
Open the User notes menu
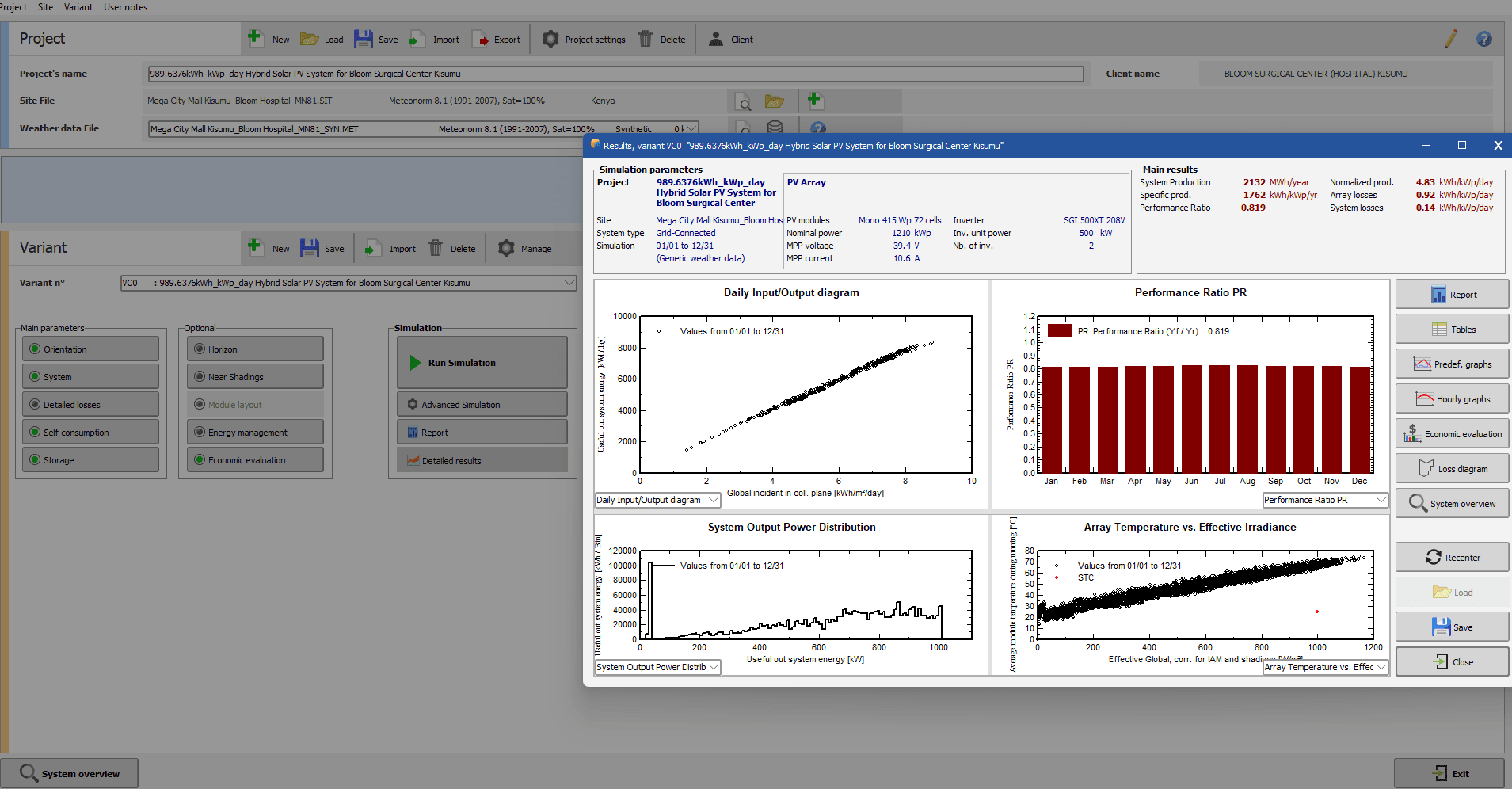point(125,7)
